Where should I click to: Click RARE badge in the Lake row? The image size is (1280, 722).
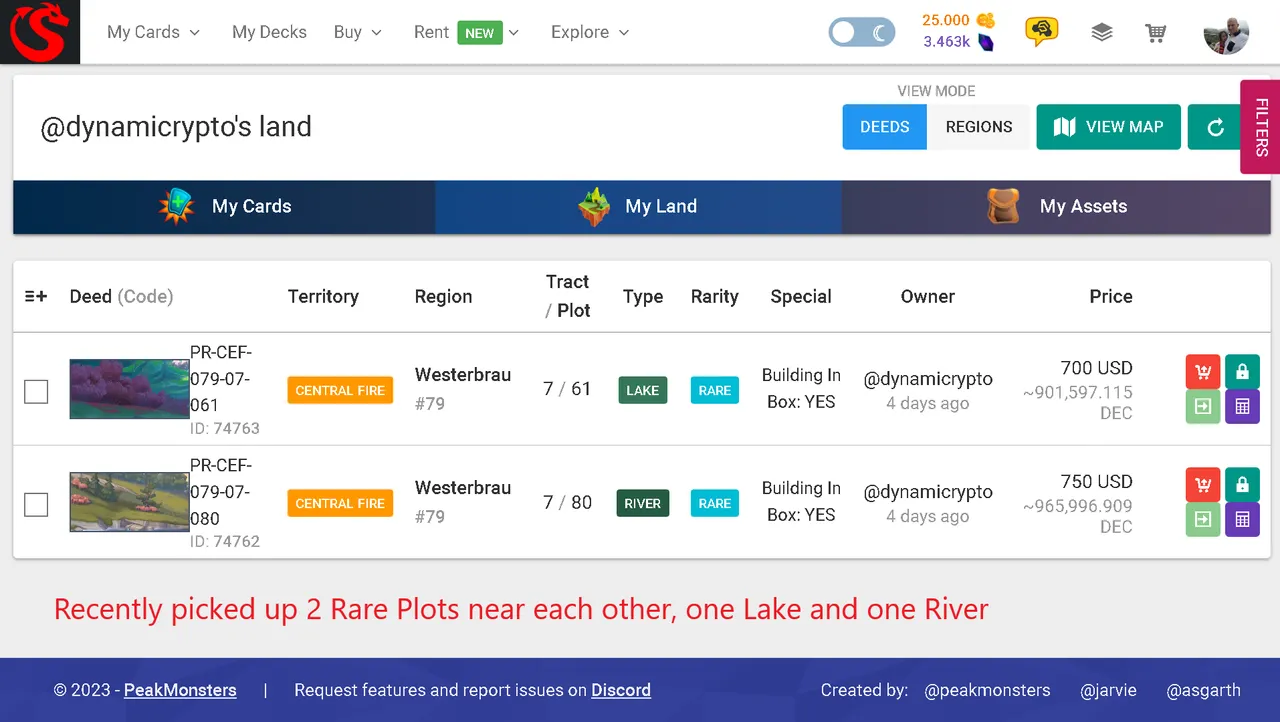pyautogui.click(x=715, y=390)
